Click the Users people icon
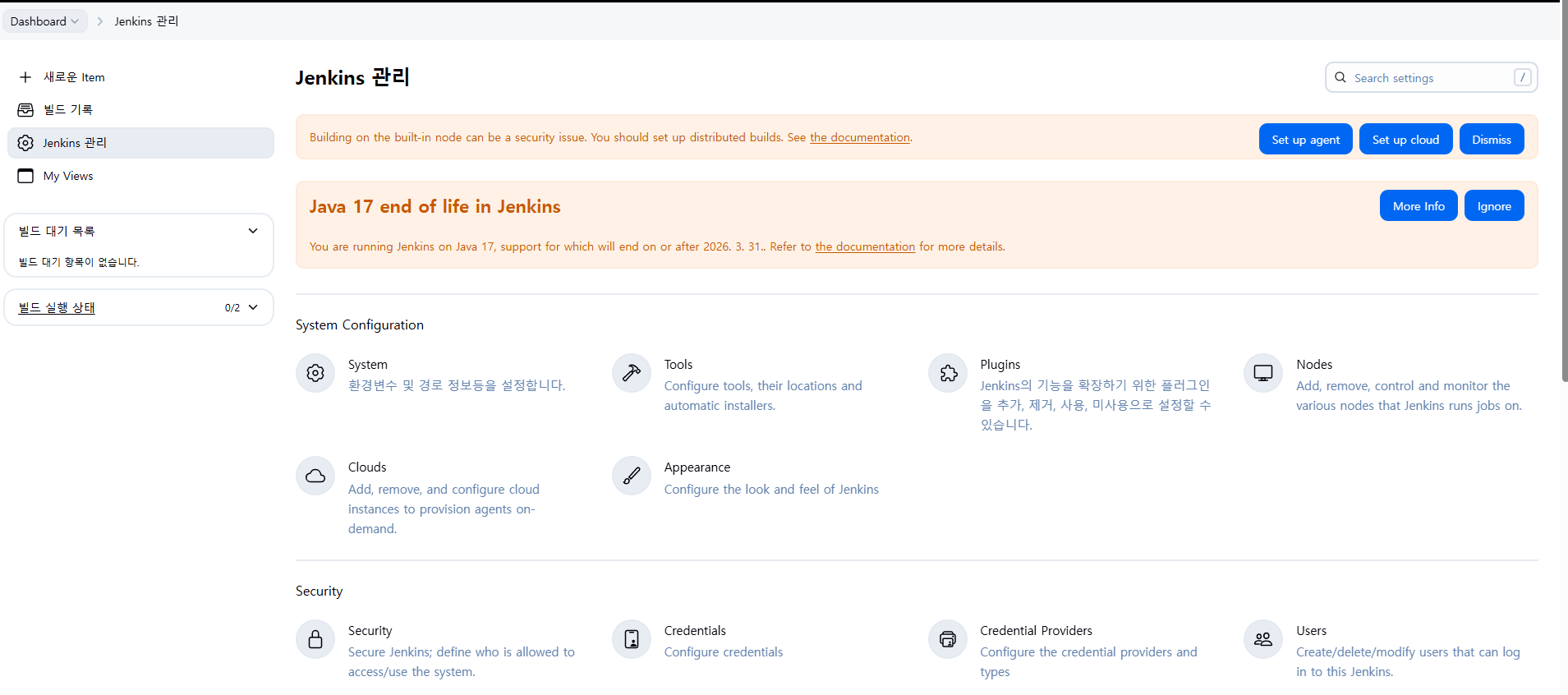This screenshot has height=695, width=1568. click(x=1263, y=639)
